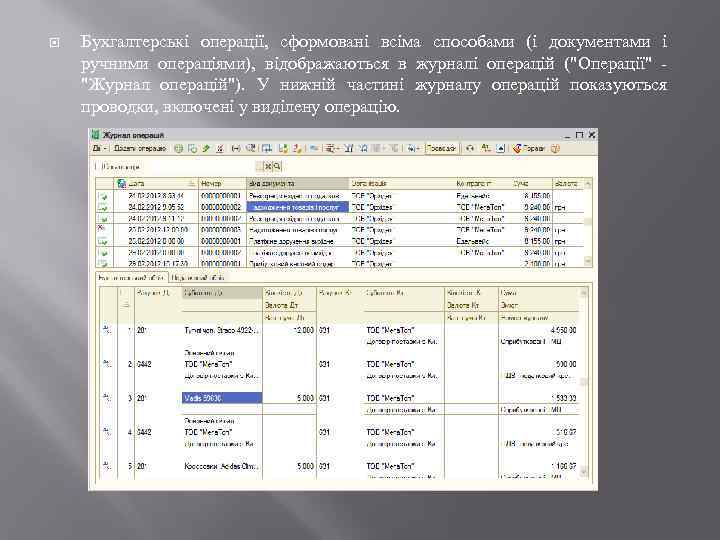This screenshot has height=540, width=720.
Task: Select highlighted subconto cell in entry 3
Action: [222, 398]
